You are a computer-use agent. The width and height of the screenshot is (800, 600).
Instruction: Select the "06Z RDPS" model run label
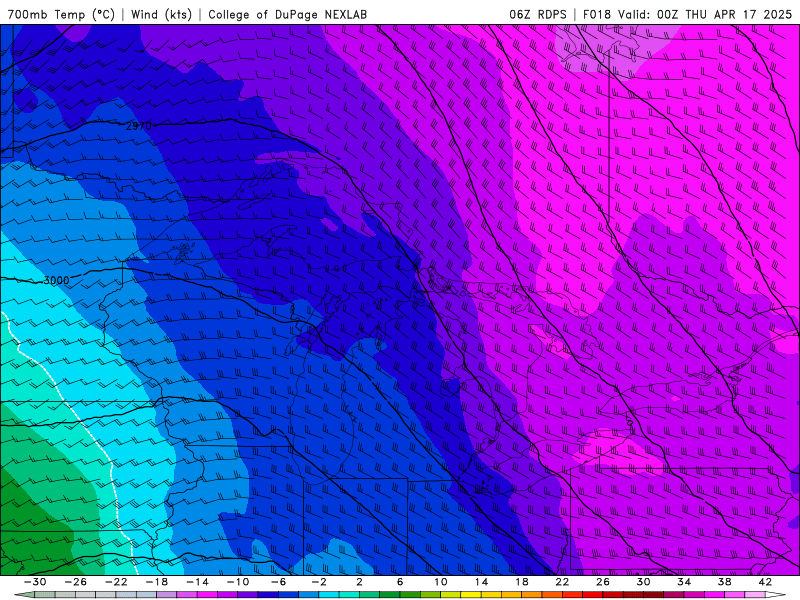pos(537,14)
